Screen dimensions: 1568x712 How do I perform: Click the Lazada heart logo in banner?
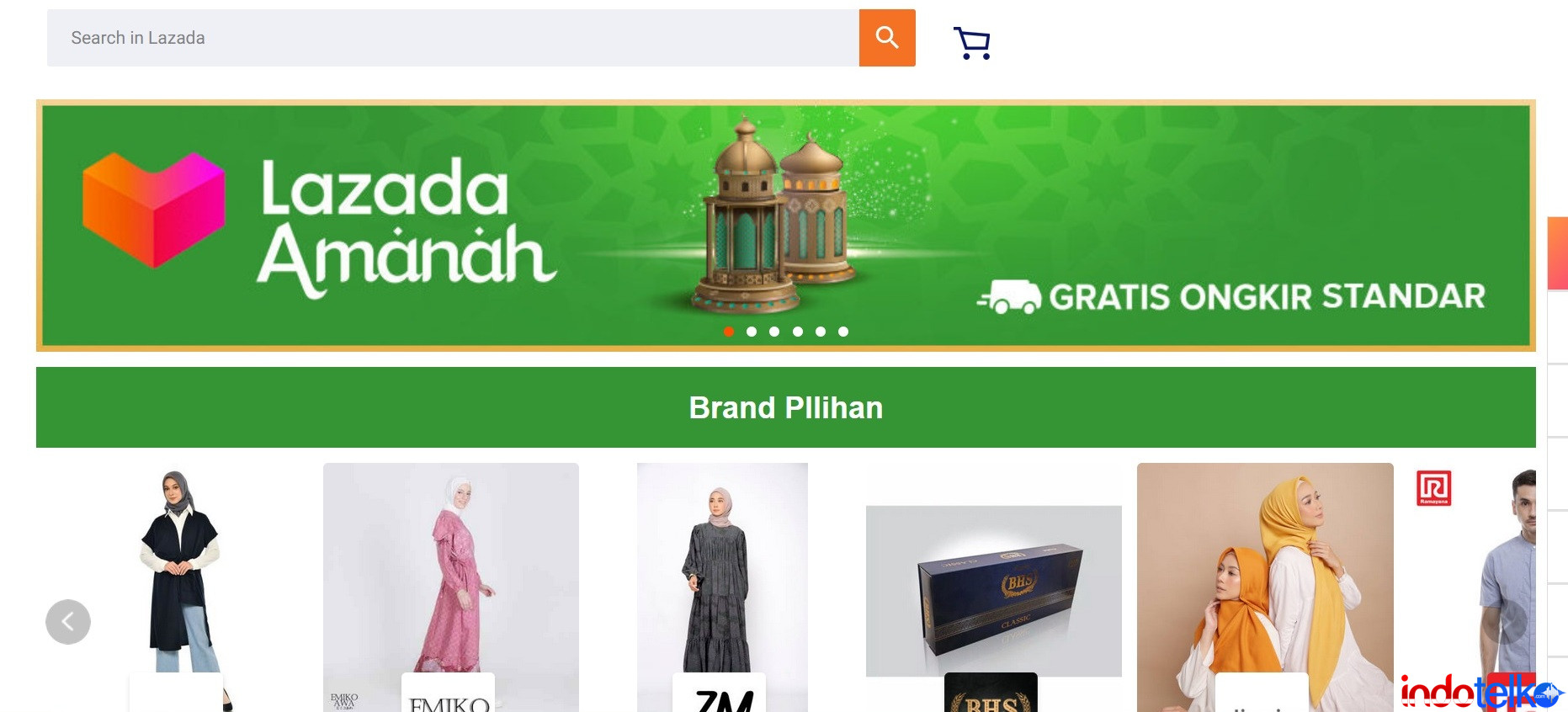pos(154,210)
